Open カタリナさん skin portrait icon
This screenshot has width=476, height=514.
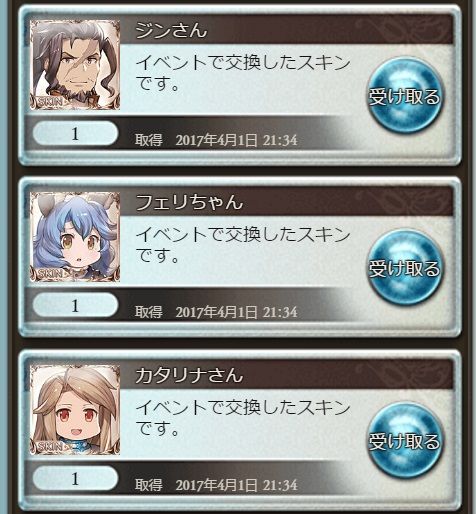75,409
